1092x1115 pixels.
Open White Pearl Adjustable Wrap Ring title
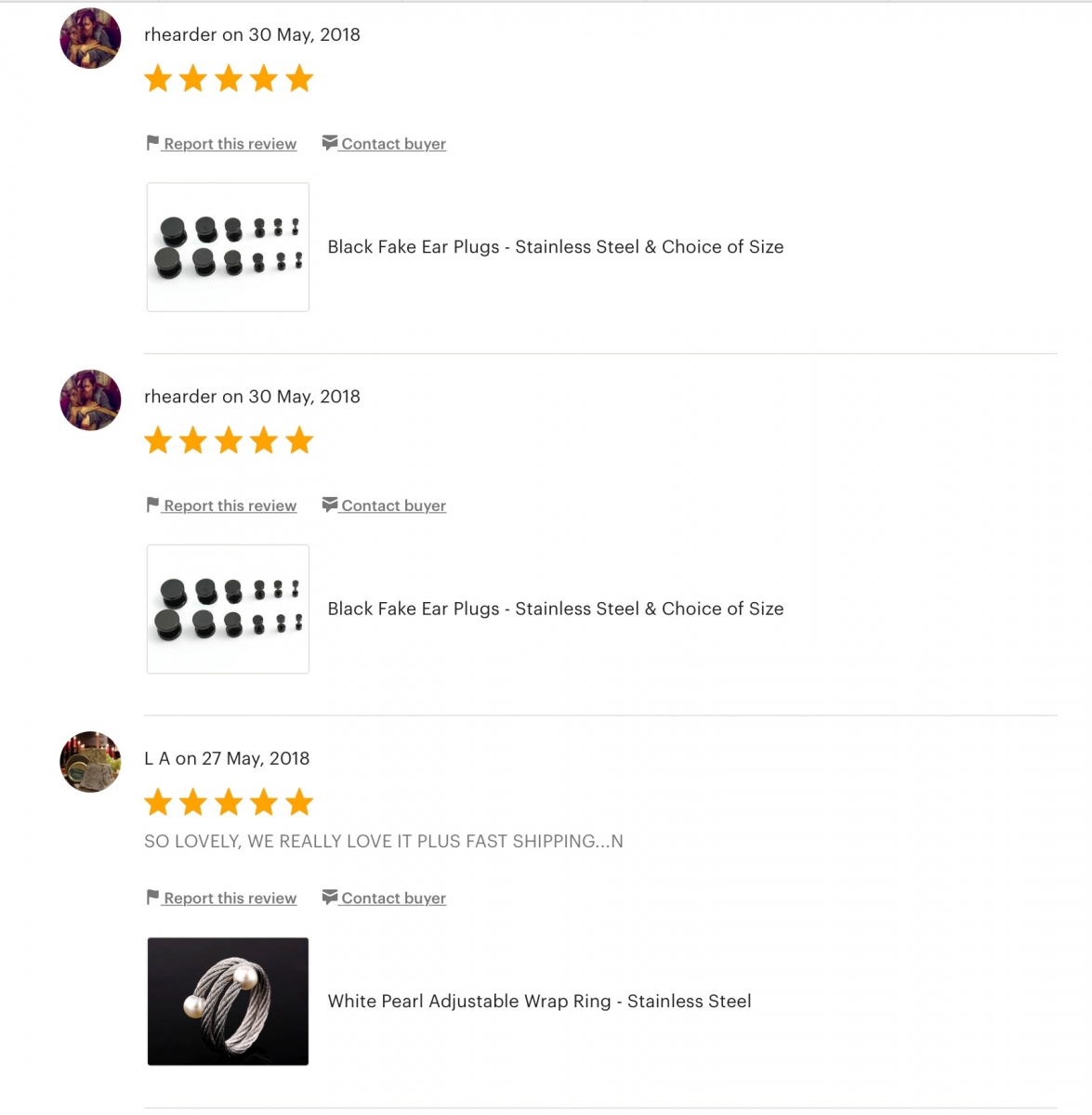pos(539,1002)
